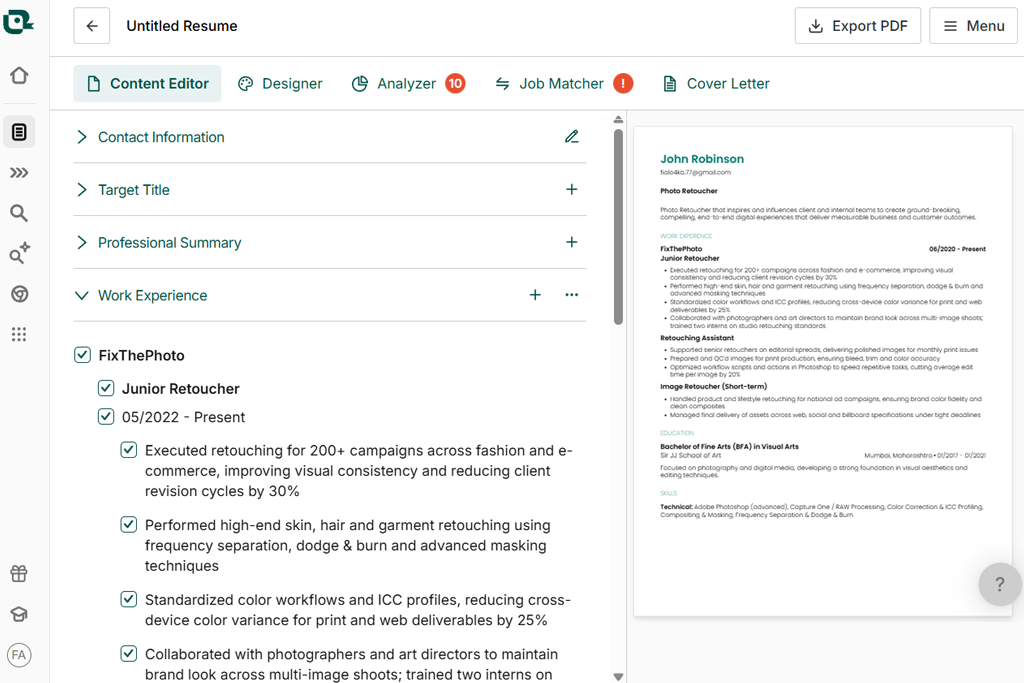The width and height of the screenshot is (1024, 683).
Task: Open the Home icon in sidebar
Action: pos(19,75)
